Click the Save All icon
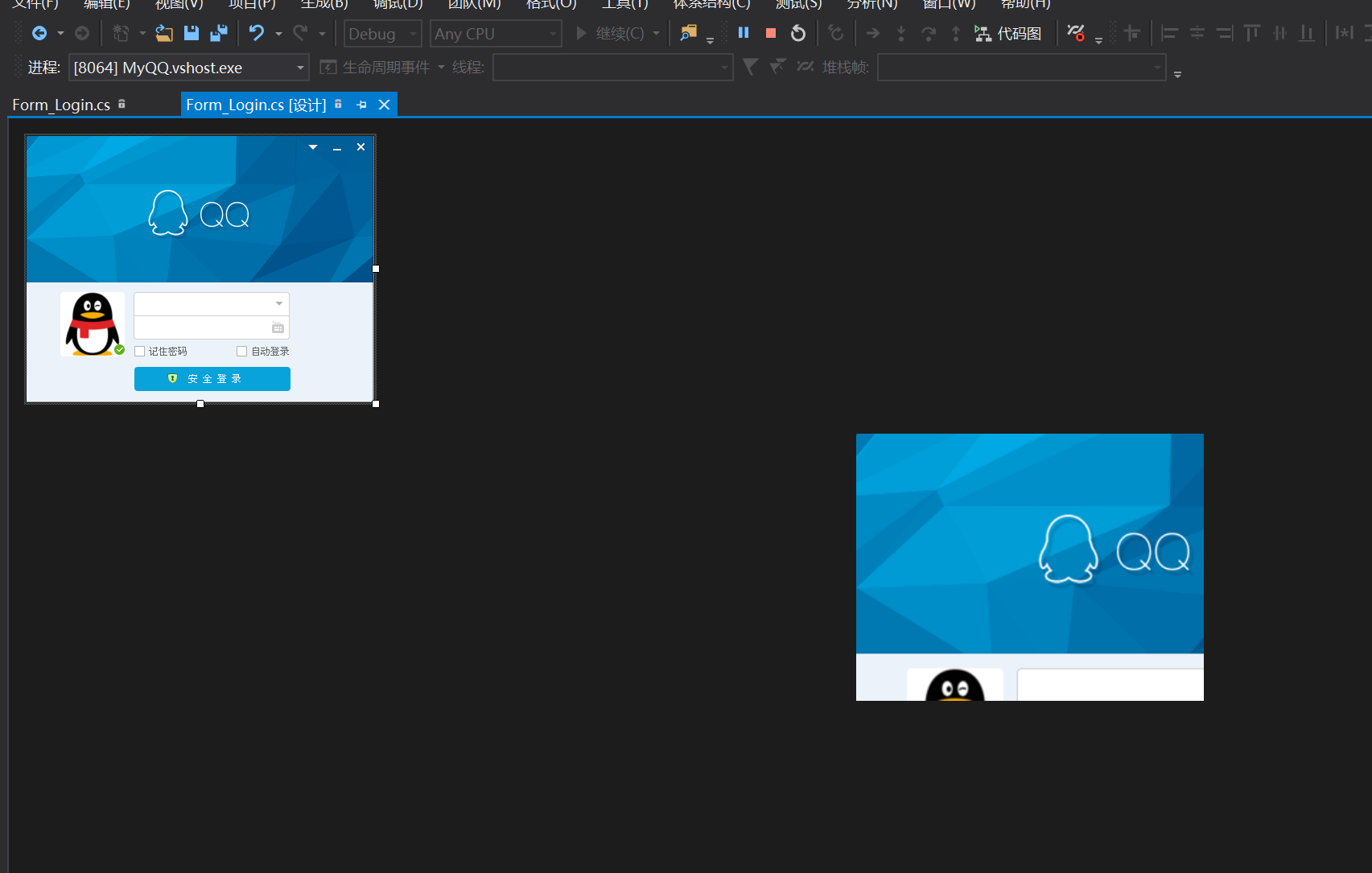The height and width of the screenshot is (873, 1372). pos(219,33)
